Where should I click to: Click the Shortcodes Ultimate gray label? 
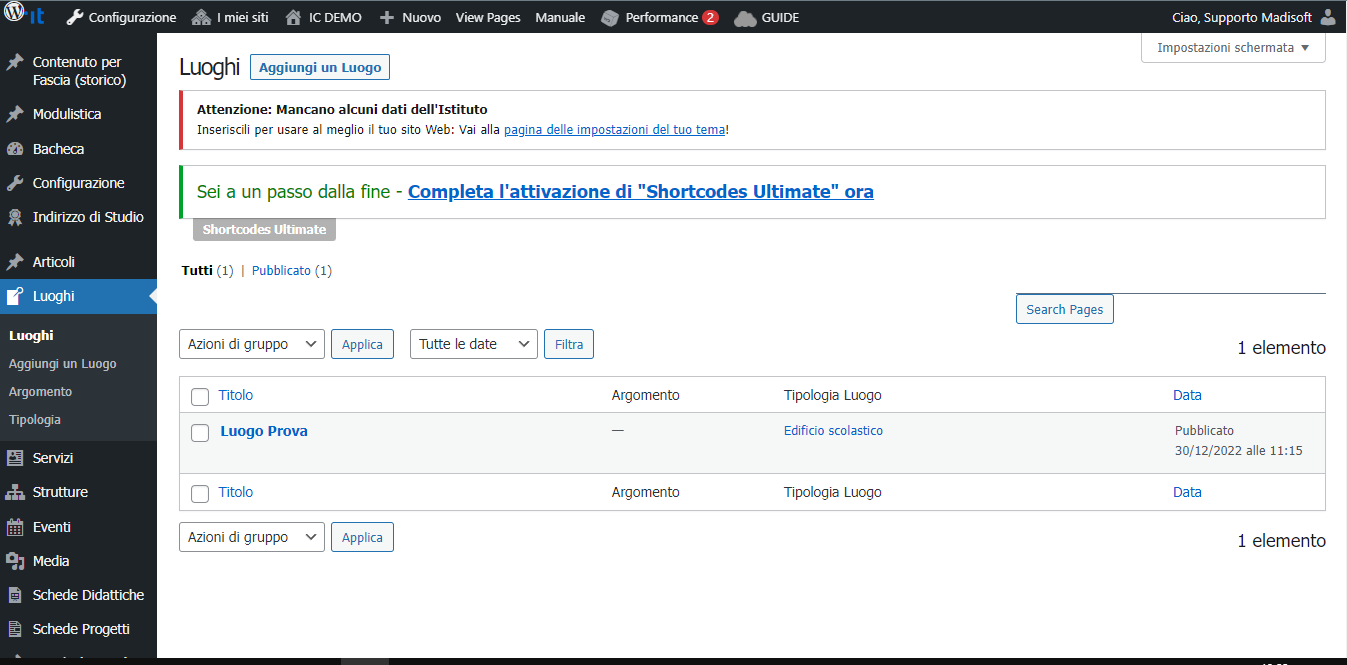tap(264, 229)
